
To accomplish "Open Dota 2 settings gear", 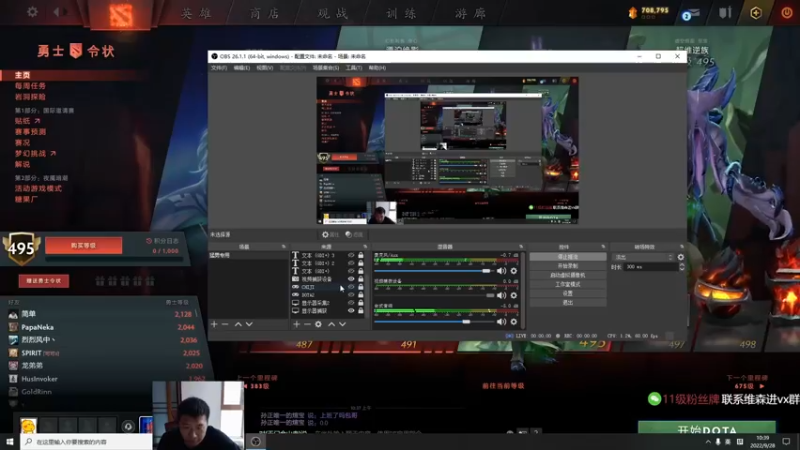I will [x=32, y=11].
